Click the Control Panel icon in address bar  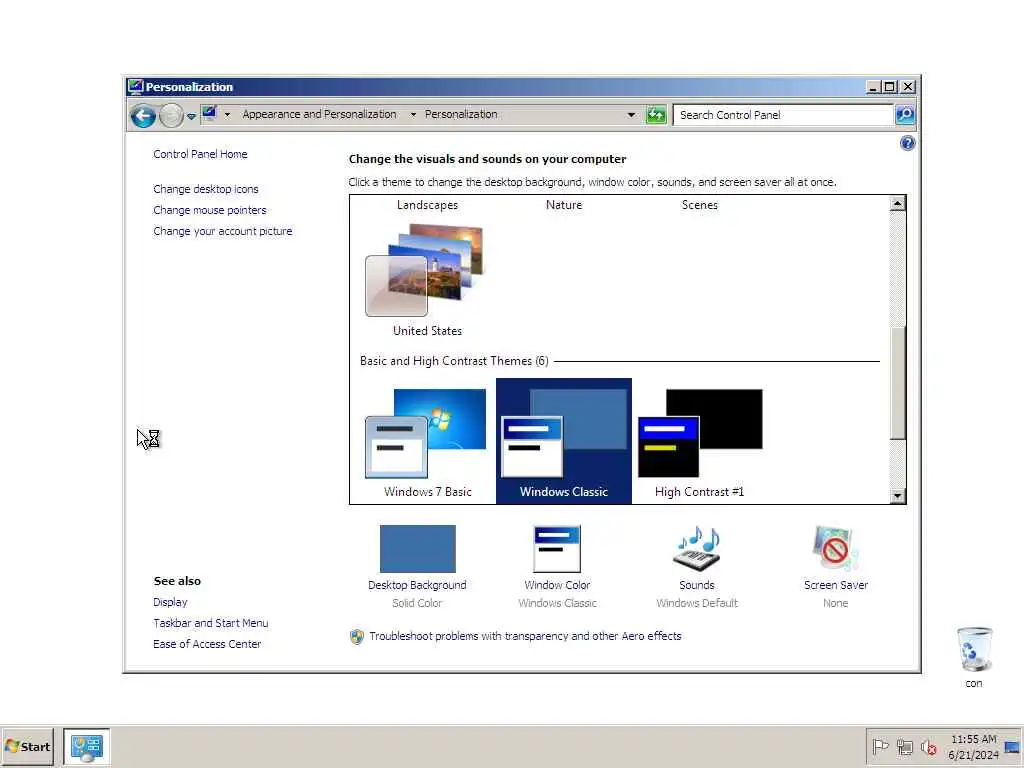209,114
